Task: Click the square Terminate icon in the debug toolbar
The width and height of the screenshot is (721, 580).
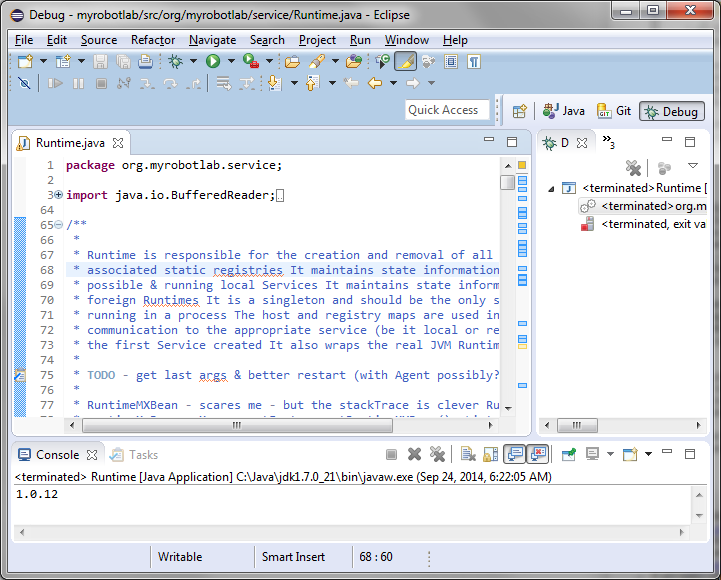Action: pyautogui.click(x=101, y=83)
